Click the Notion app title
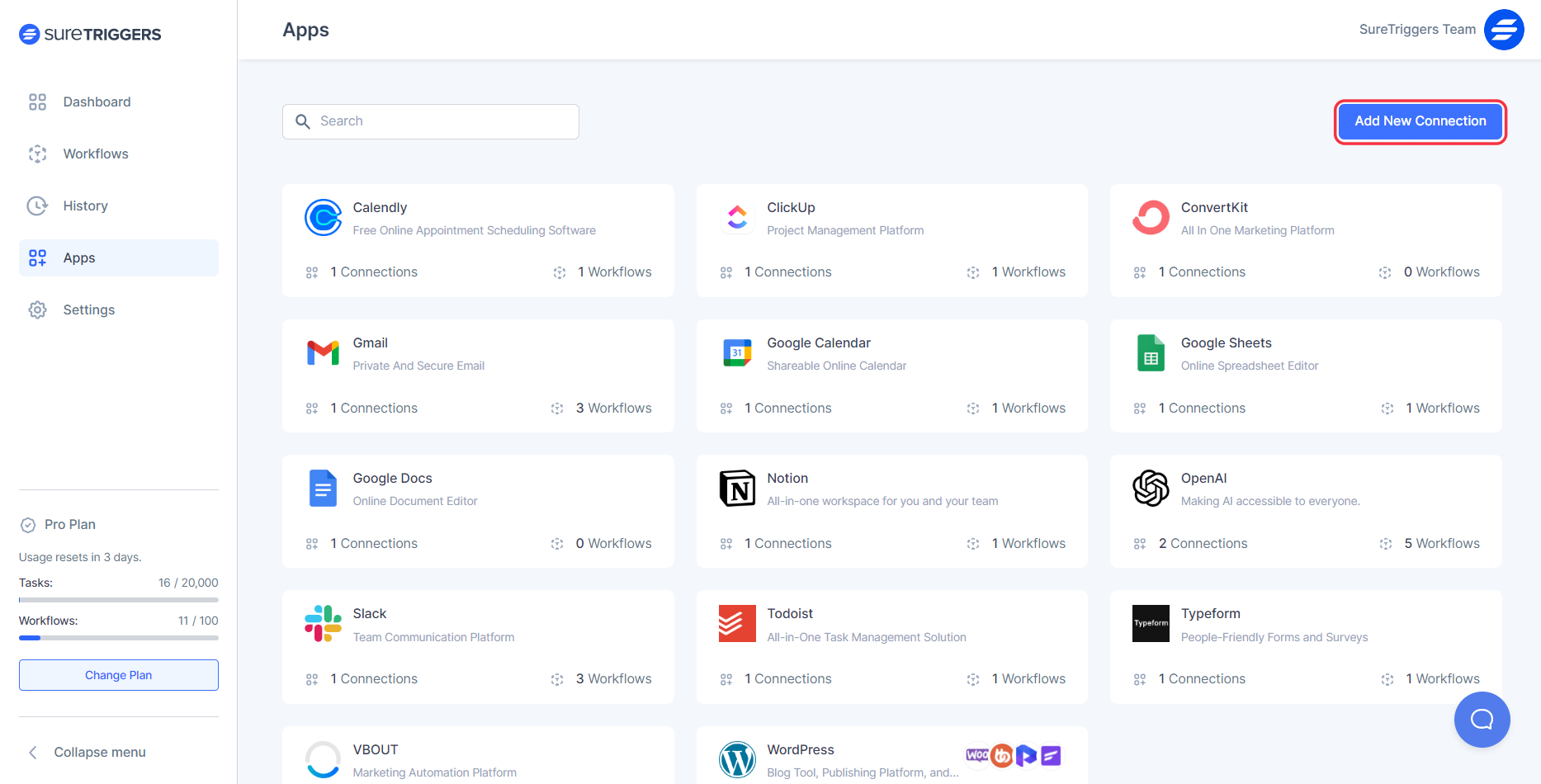 pyautogui.click(x=787, y=479)
